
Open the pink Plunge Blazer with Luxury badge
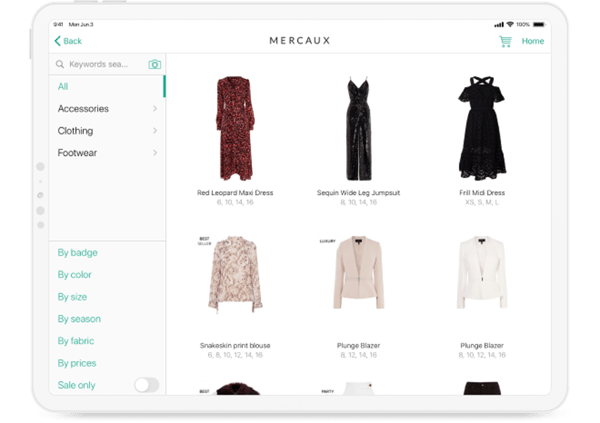pyautogui.click(x=359, y=273)
